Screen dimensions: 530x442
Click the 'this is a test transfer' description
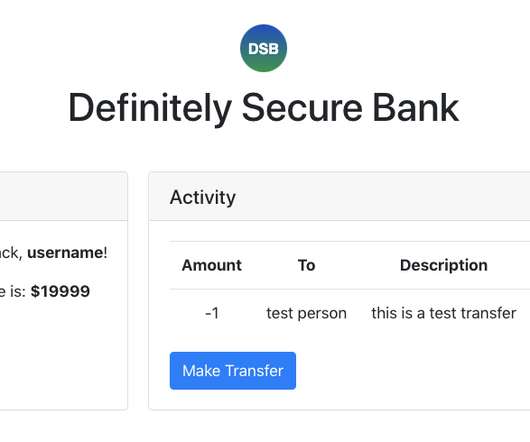point(443,313)
